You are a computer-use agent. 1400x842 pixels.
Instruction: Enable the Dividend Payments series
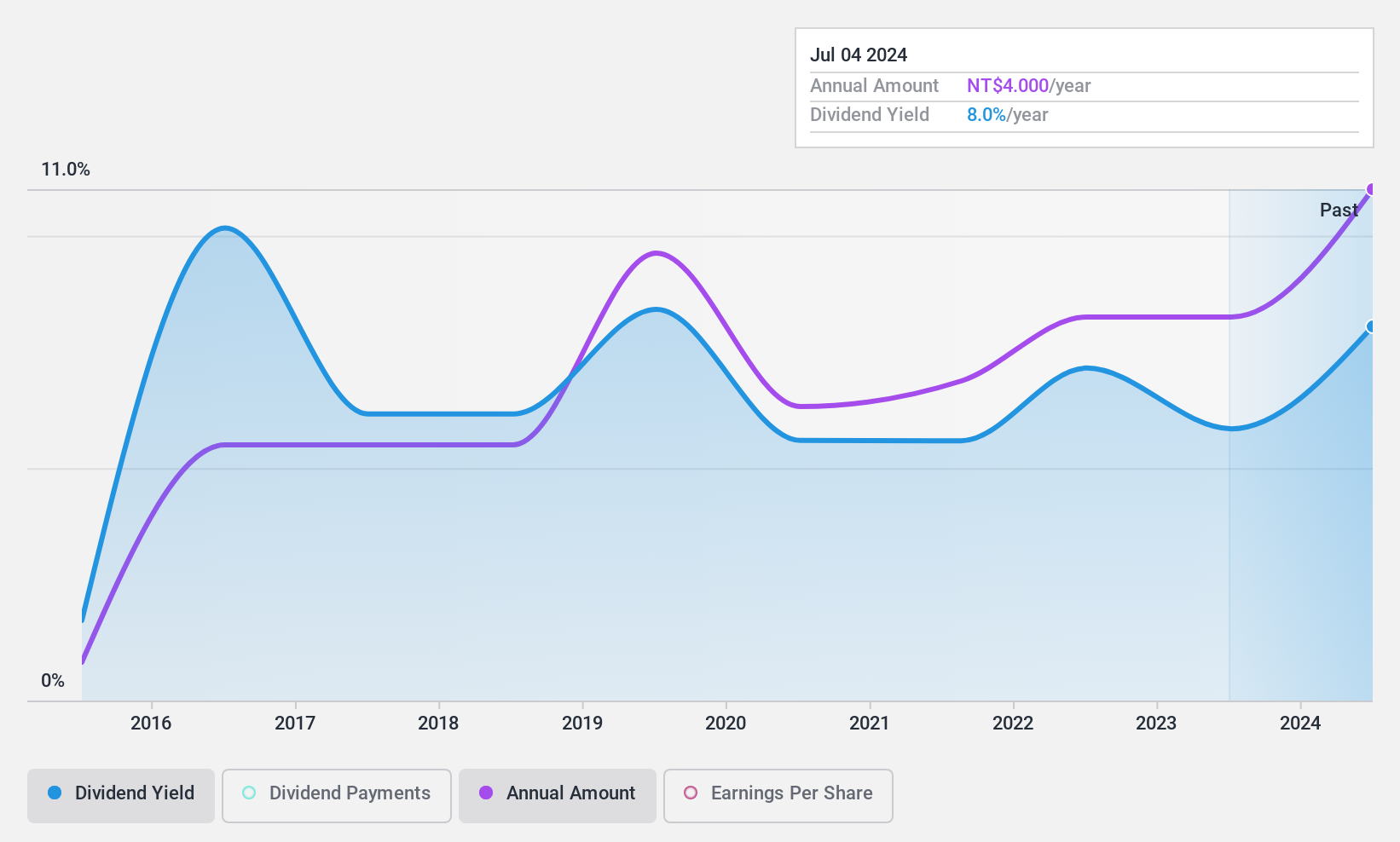click(337, 795)
